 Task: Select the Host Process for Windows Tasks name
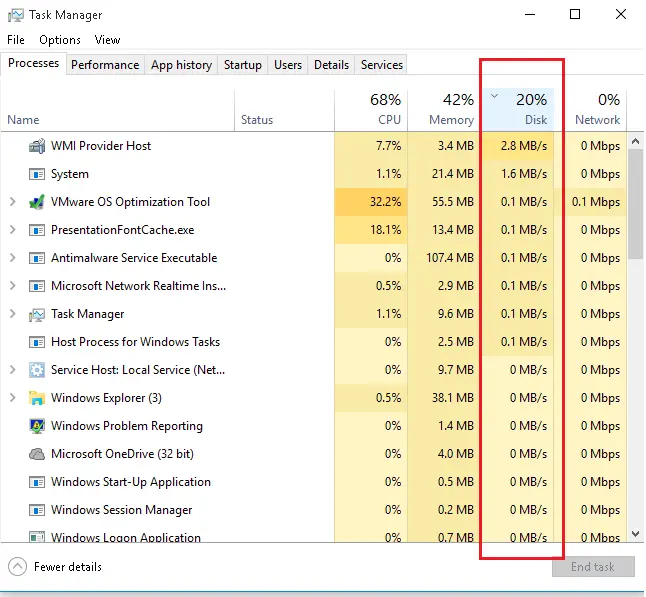136,342
